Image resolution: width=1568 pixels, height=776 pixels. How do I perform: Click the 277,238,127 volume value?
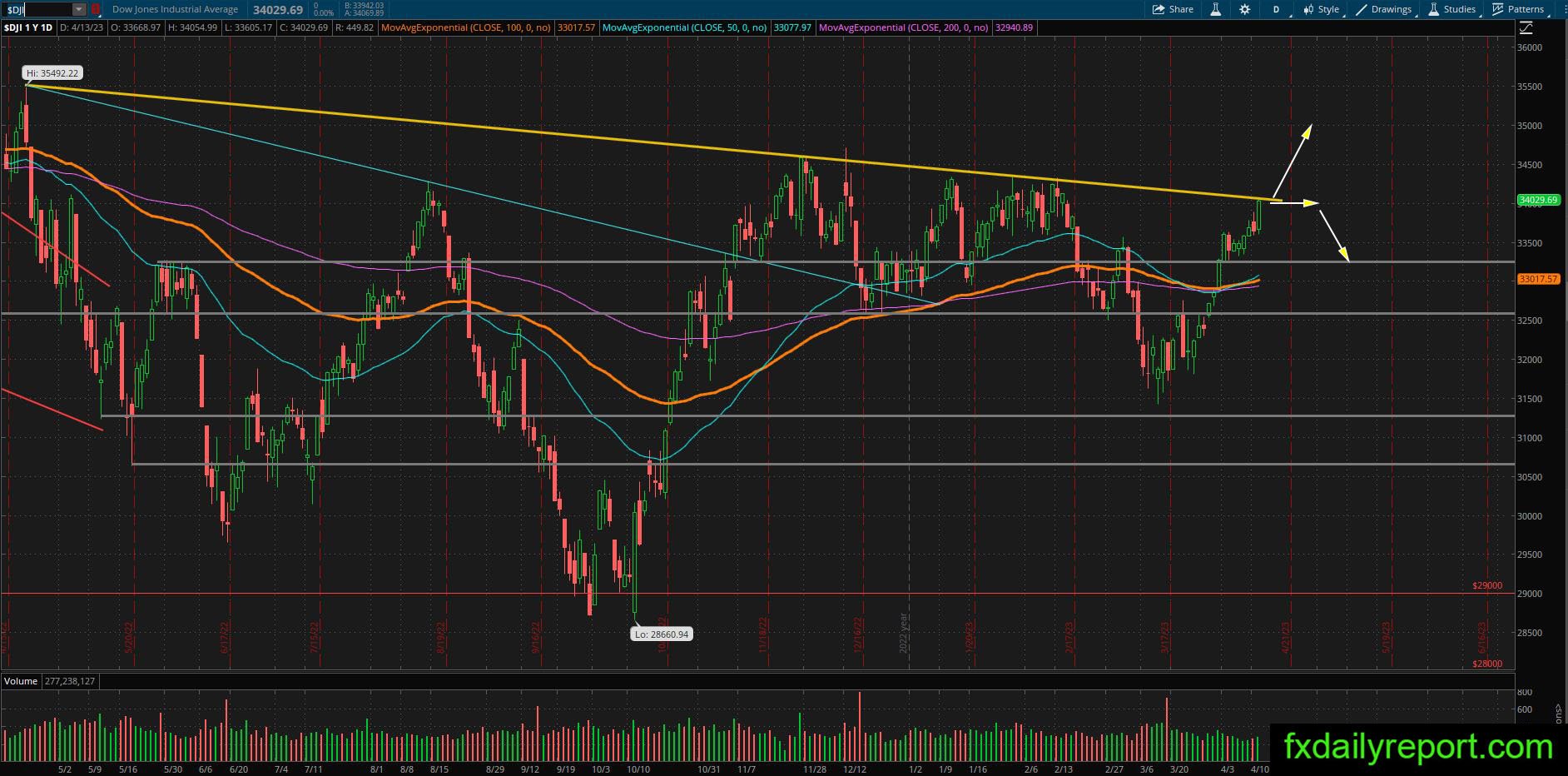click(68, 681)
